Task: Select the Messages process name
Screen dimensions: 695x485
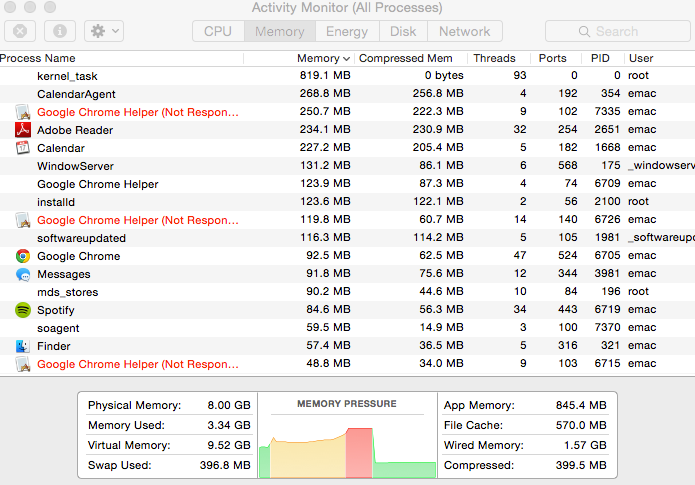Action: click(x=63, y=274)
